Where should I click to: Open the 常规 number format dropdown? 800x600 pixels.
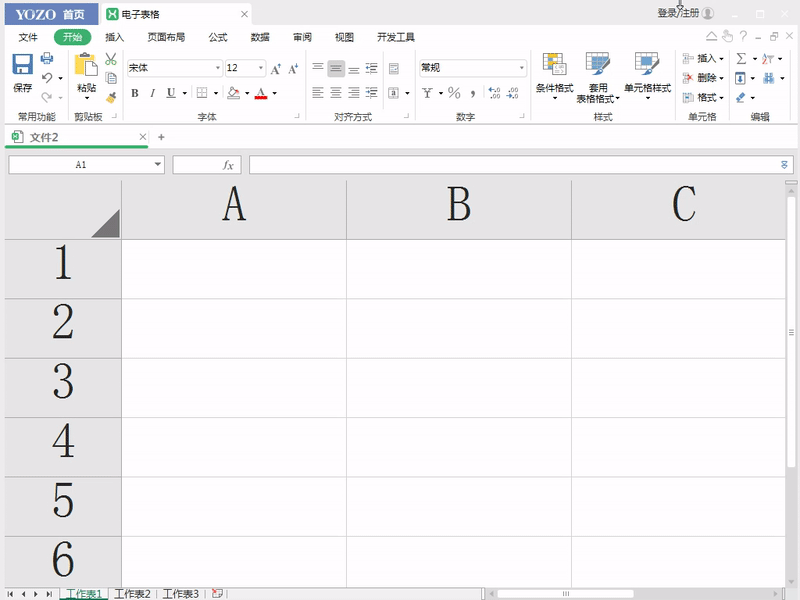[x=521, y=68]
